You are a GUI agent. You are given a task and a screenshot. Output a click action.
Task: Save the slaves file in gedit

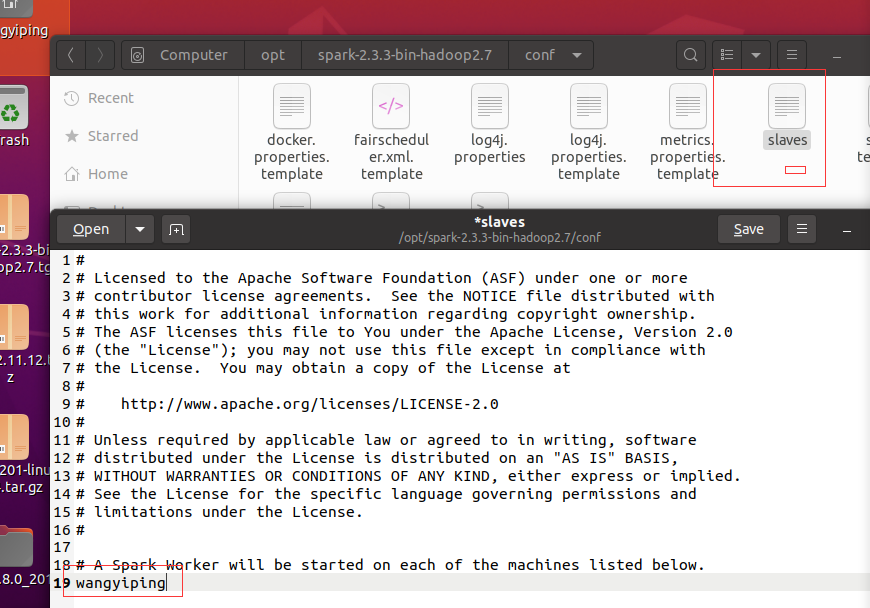coord(748,229)
